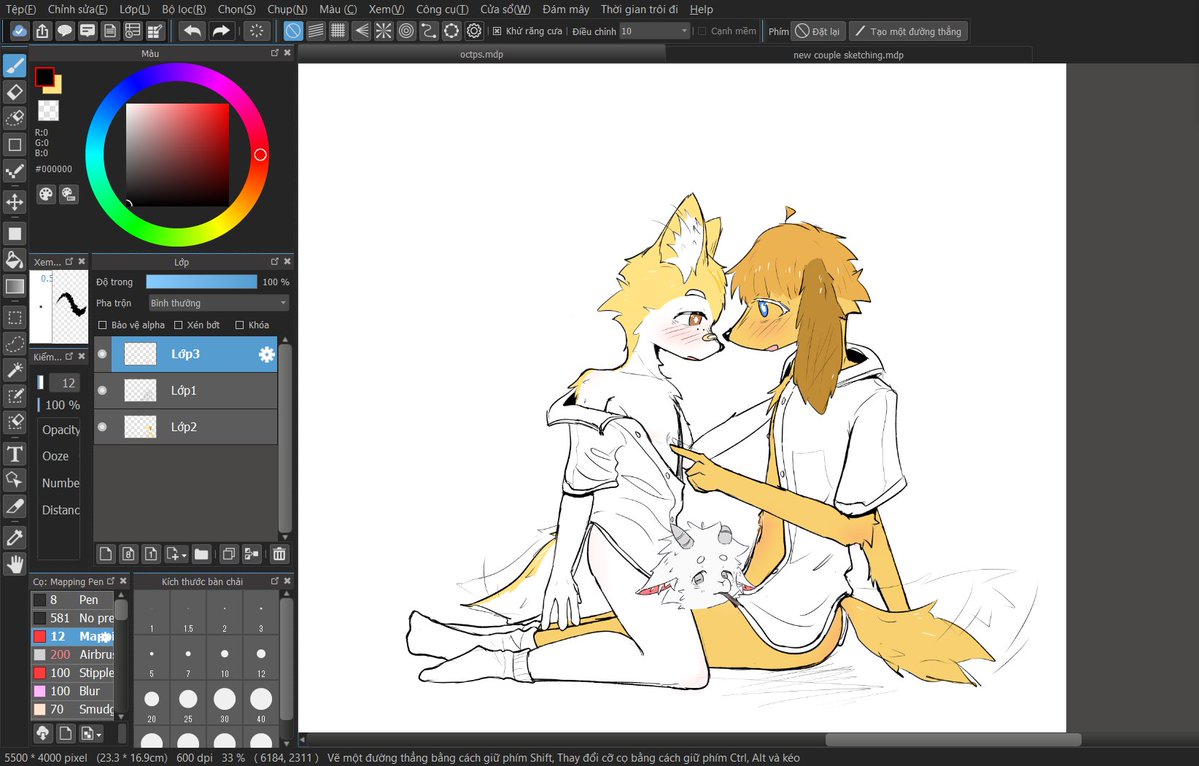The width and height of the screenshot is (1199, 766).
Task: Open add-layer dropdown arrow in layer panel
Action: (184, 556)
